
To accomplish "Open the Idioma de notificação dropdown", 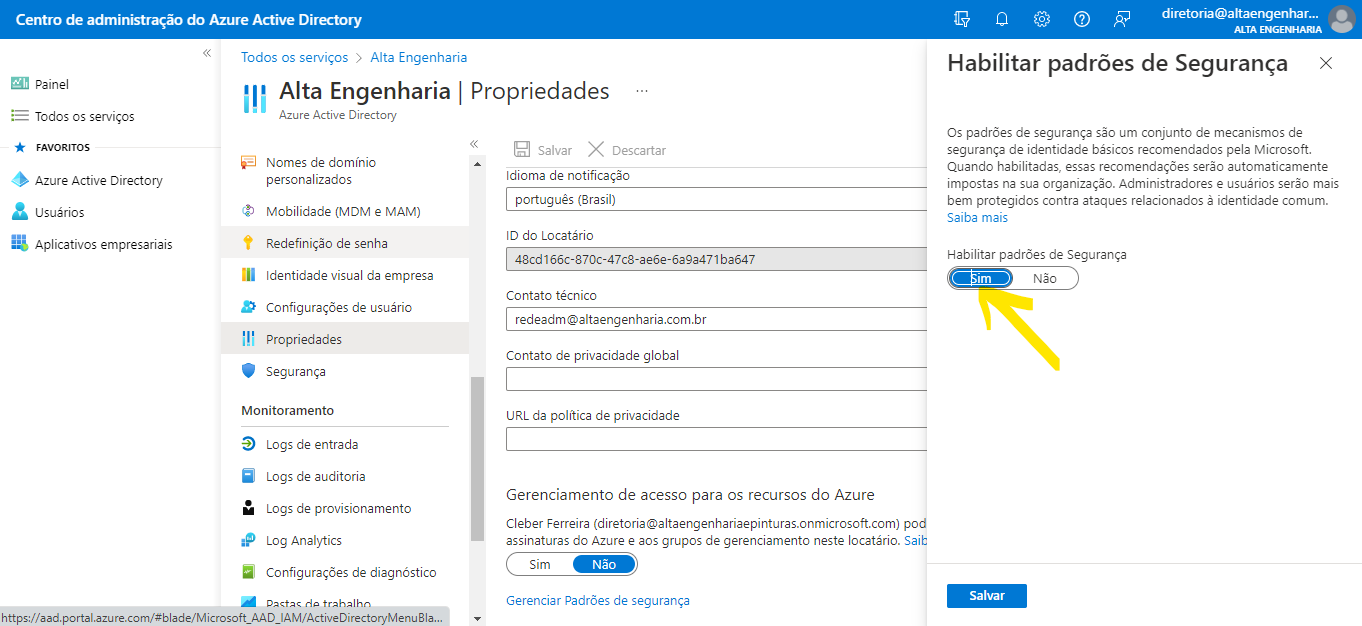I will tap(716, 199).
